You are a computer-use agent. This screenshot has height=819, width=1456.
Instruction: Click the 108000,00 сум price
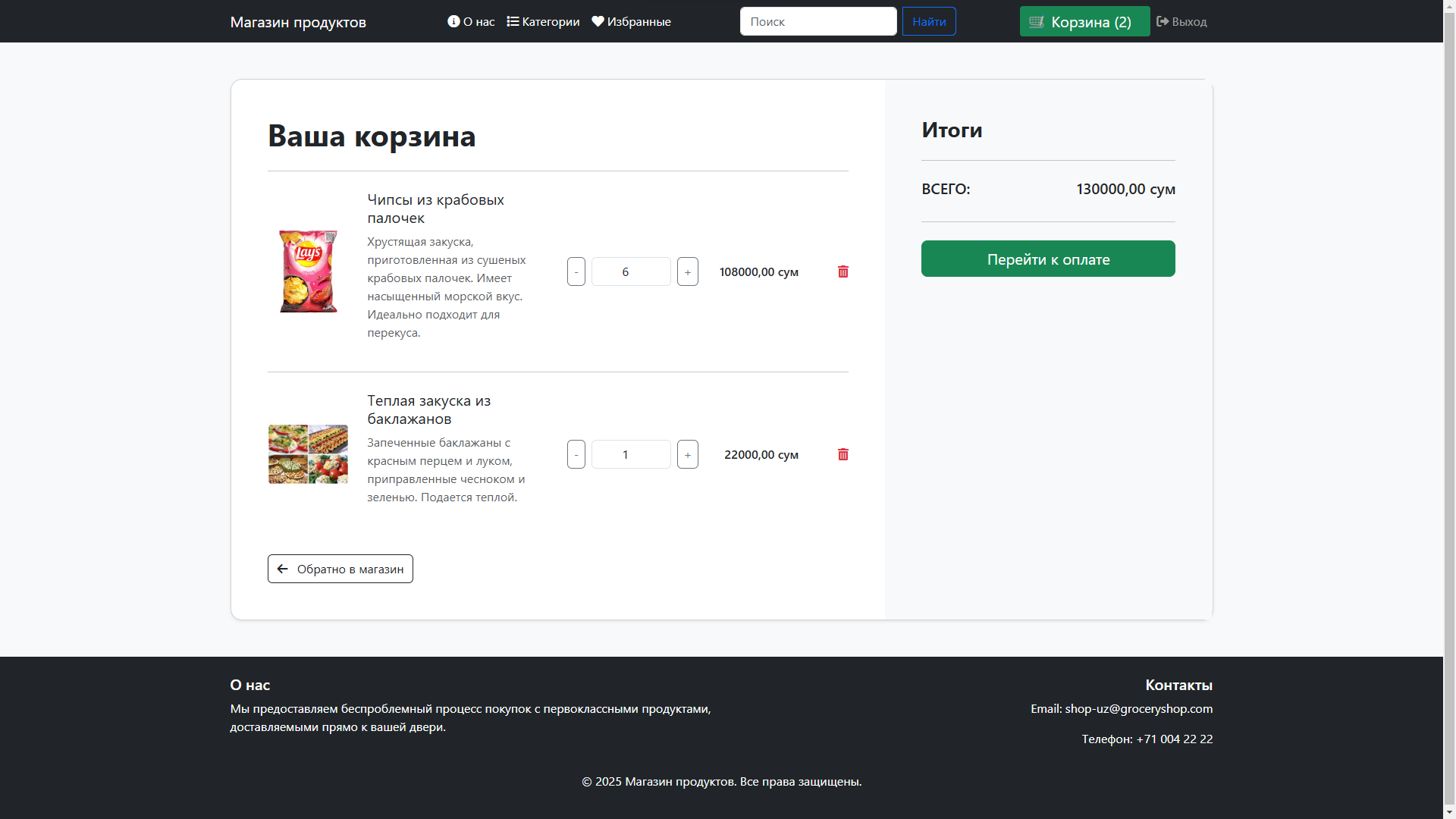(759, 271)
